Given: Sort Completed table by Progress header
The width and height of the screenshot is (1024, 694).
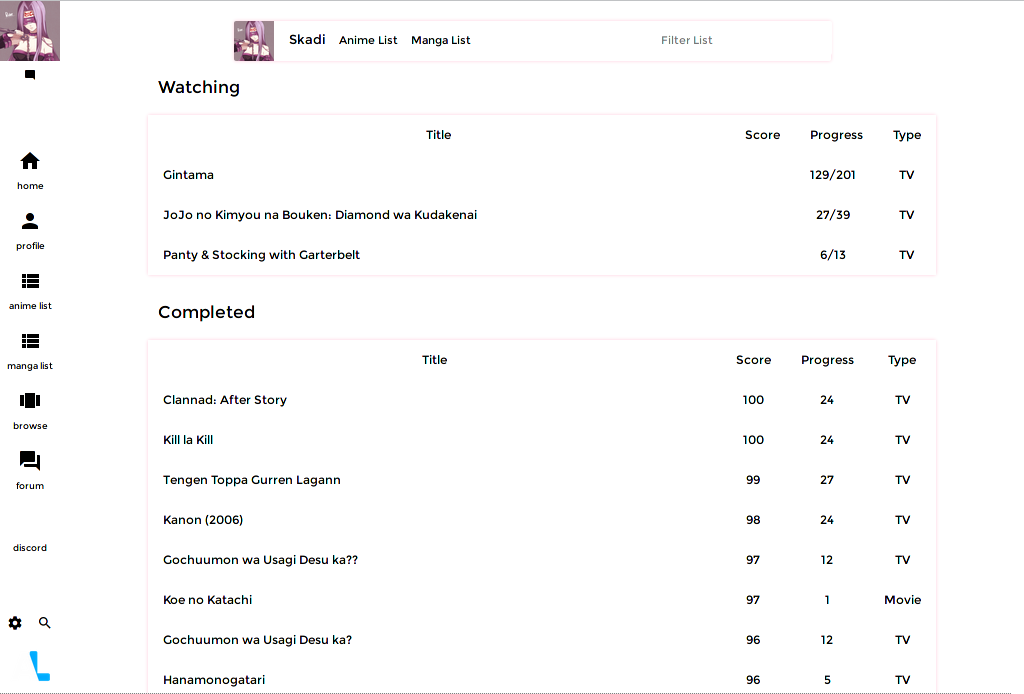Looking at the screenshot, I should [827, 360].
